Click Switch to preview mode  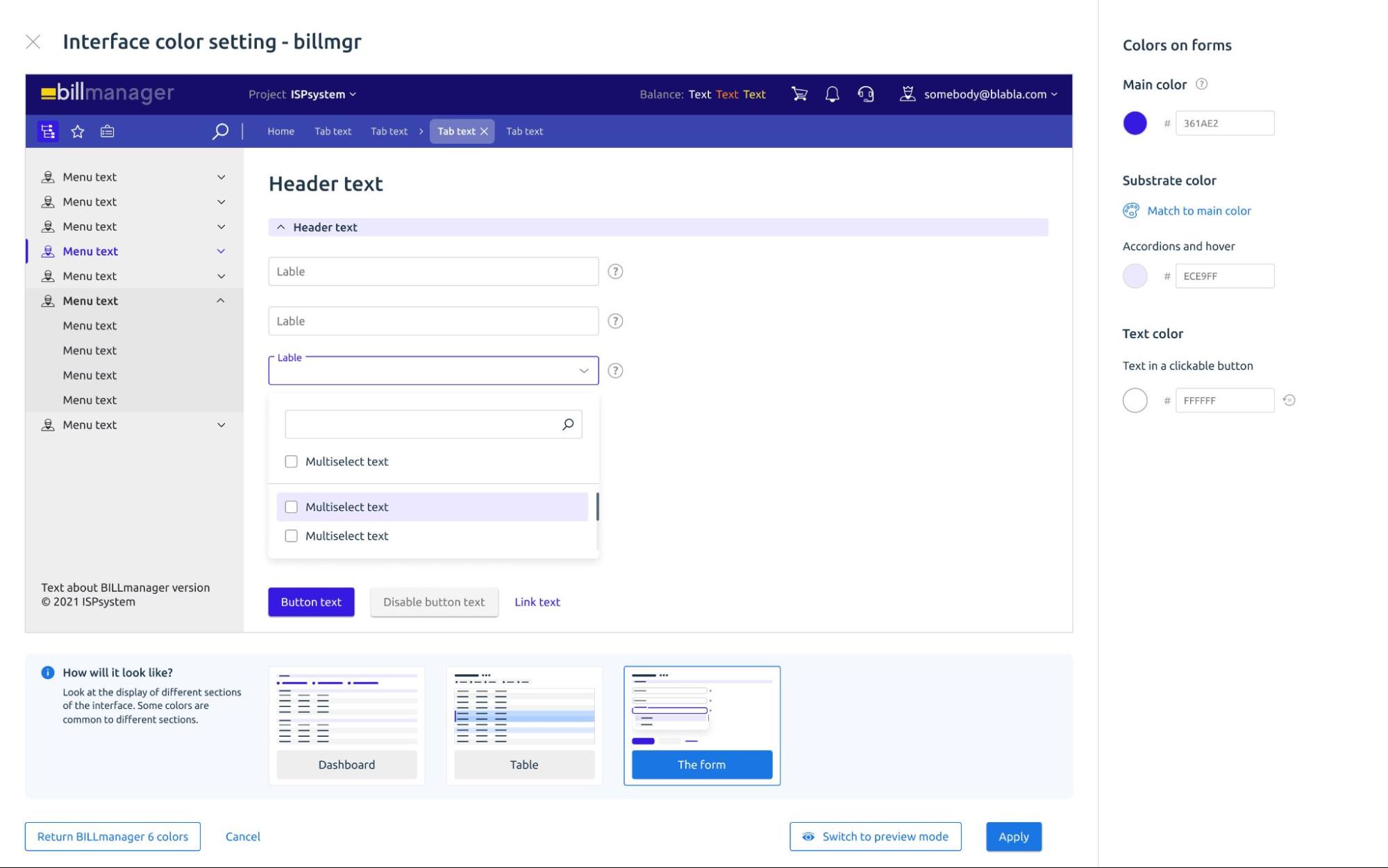click(875, 837)
